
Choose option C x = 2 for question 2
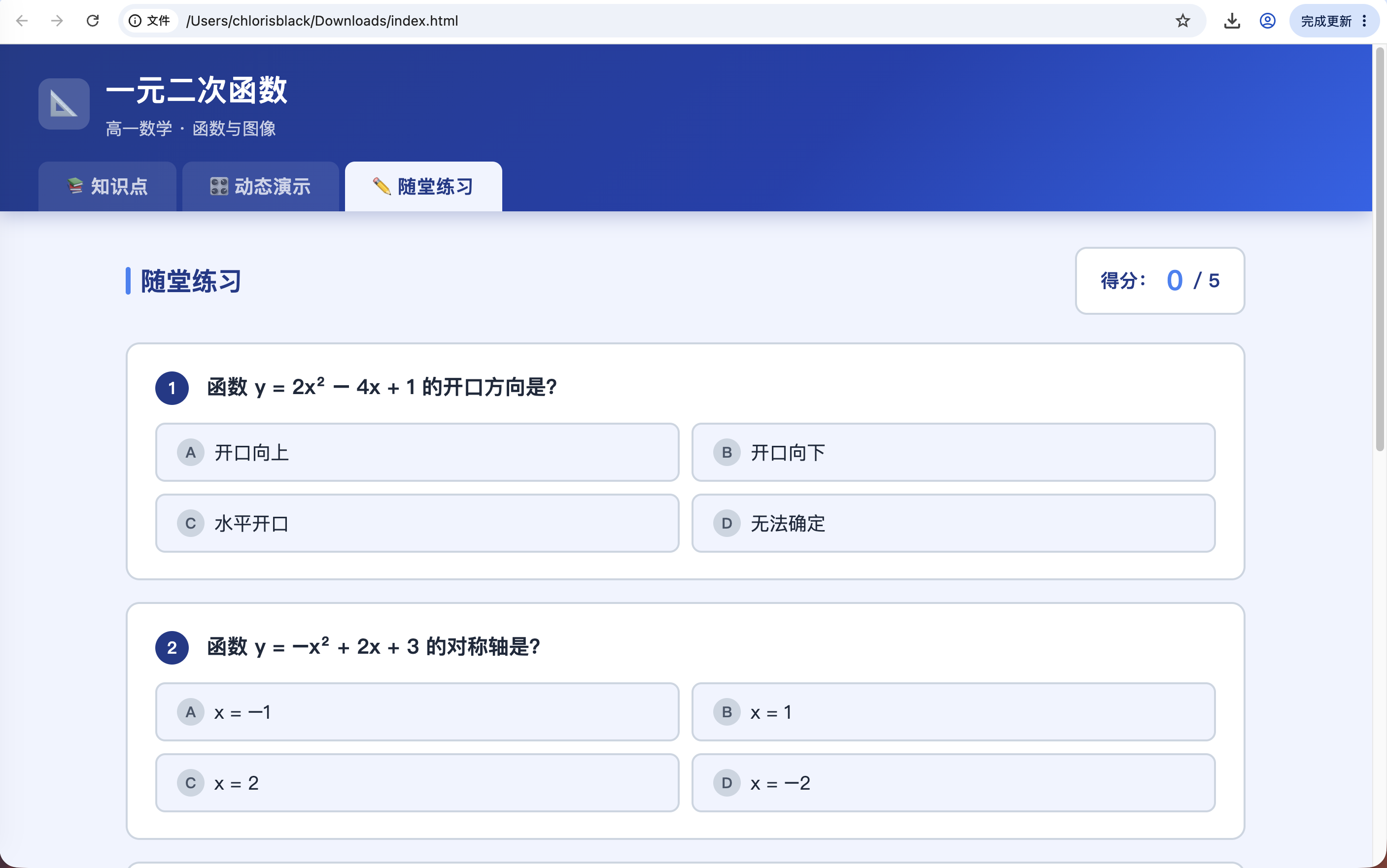(x=417, y=782)
